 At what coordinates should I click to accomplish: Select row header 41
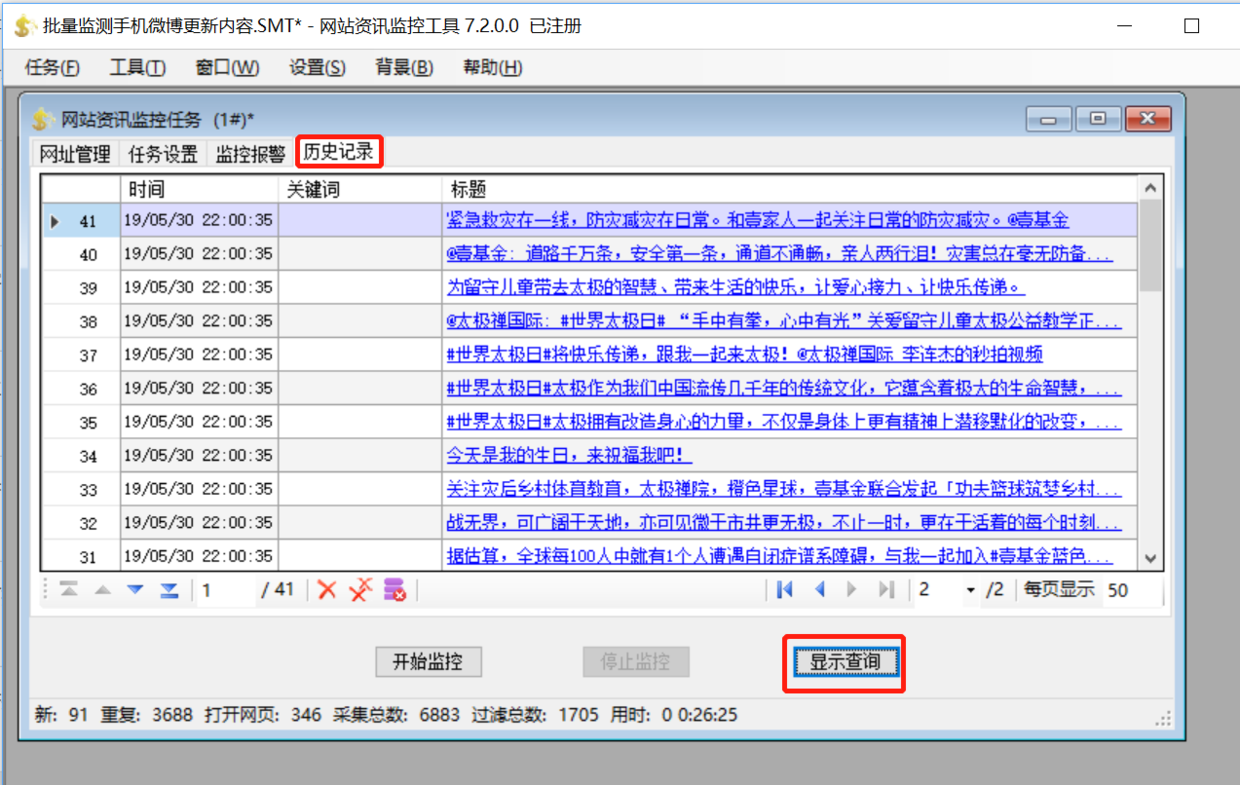tap(81, 220)
